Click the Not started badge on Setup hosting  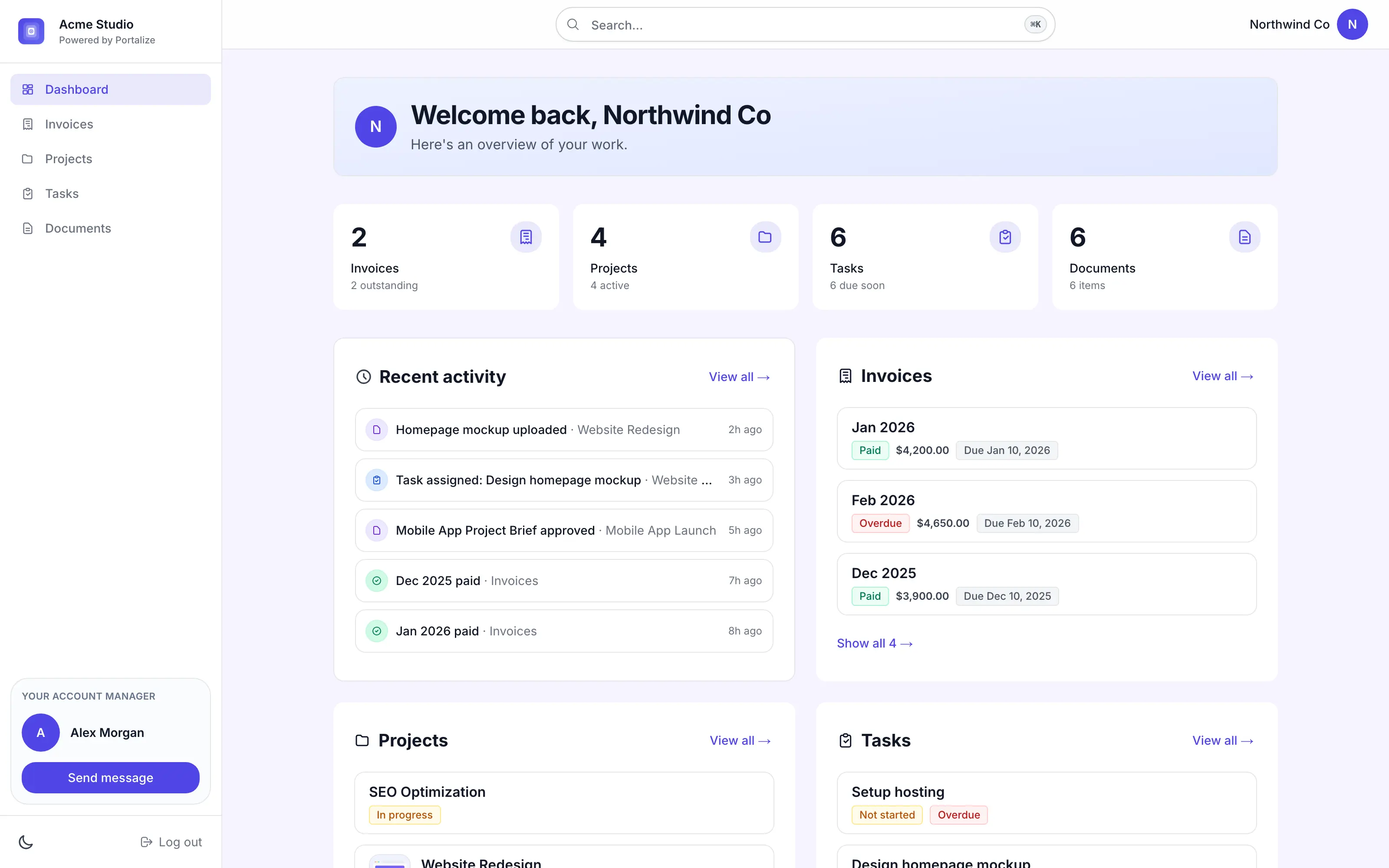tap(887, 815)
